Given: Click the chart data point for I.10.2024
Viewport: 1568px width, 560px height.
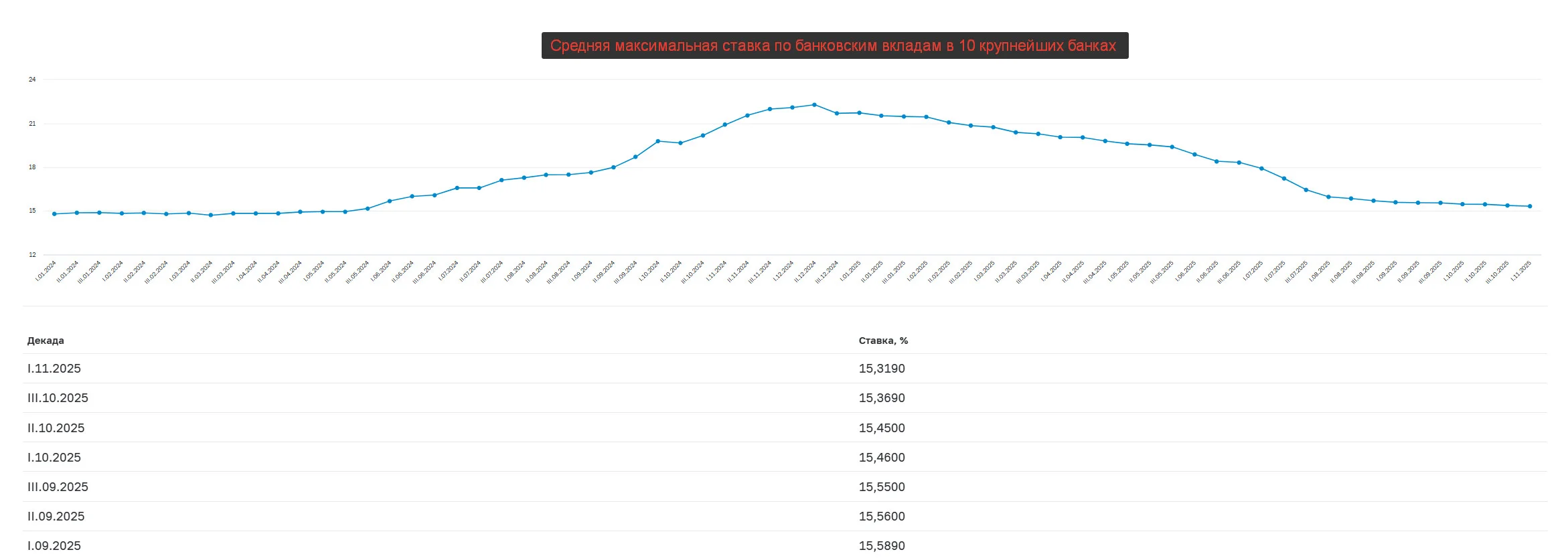Looking at the screenshot, I should pyautogui.click(x=658, y=141).
